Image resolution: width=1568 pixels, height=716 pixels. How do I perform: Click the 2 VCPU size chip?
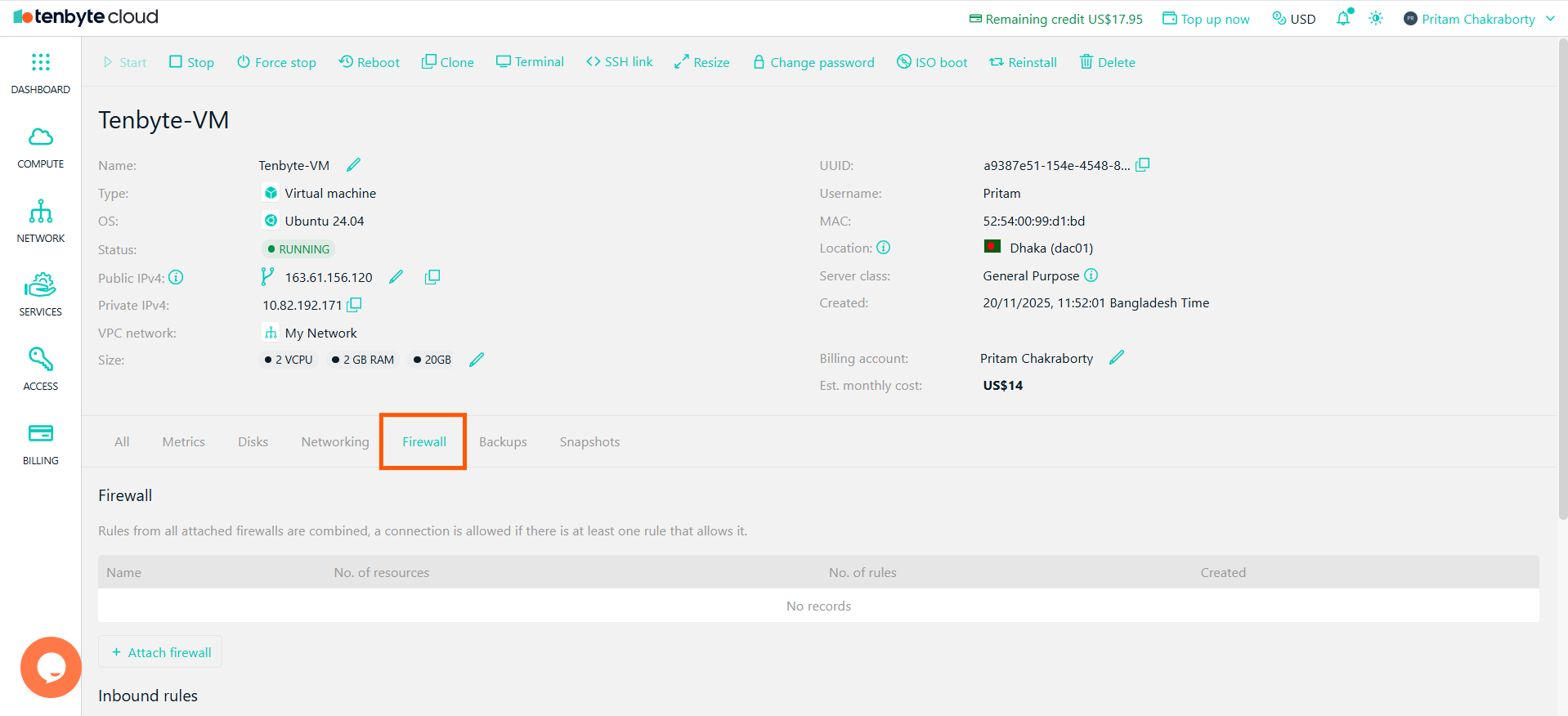[289, 360]
